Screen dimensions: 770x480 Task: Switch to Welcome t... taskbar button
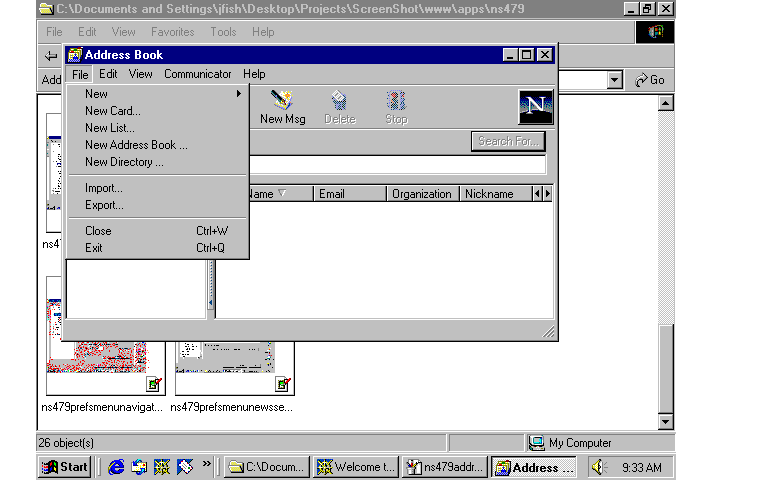356,467
